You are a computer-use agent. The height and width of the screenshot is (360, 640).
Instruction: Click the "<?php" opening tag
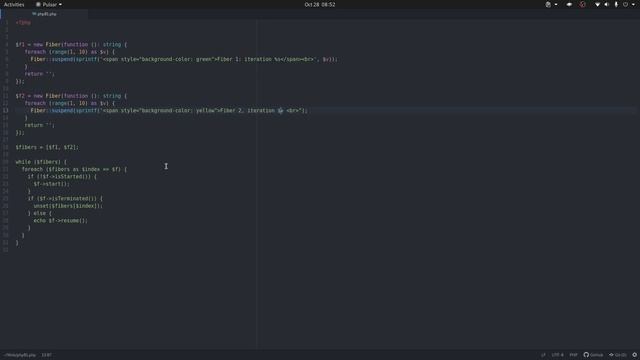click(23, 22)
